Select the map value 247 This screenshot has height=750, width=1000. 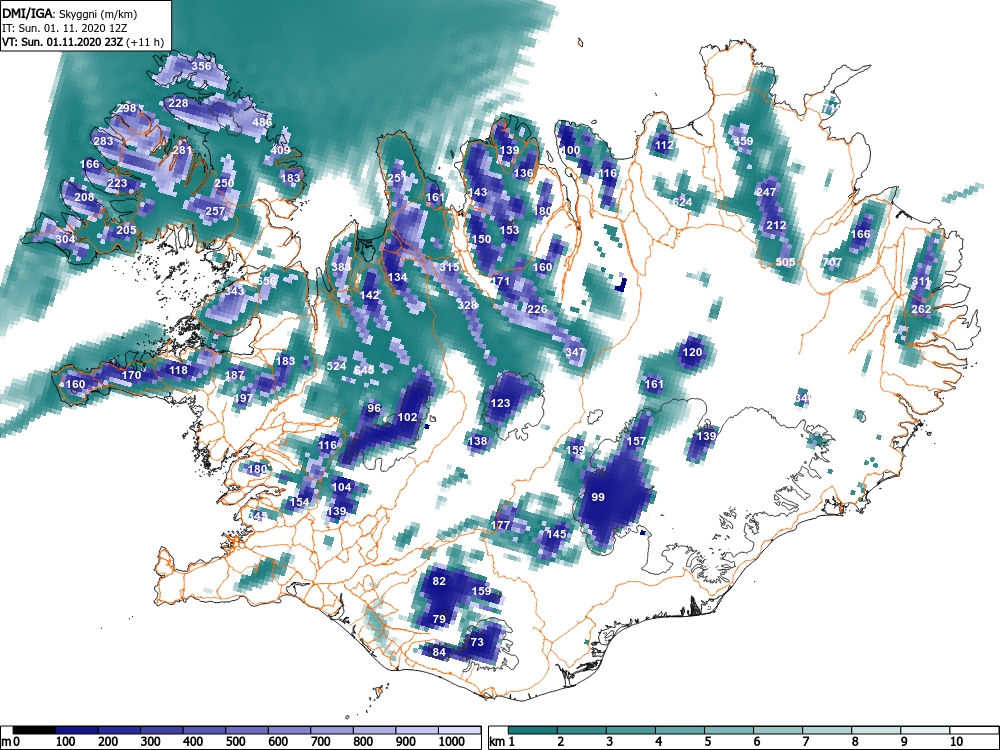click(767, 192)
